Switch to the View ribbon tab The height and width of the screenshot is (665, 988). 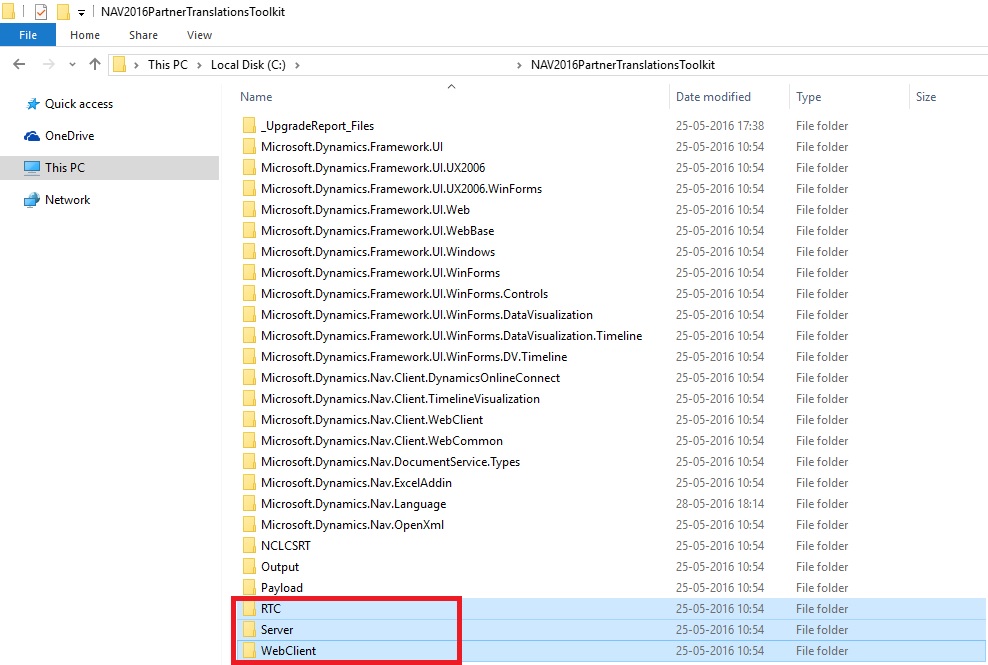click(199, 35)
